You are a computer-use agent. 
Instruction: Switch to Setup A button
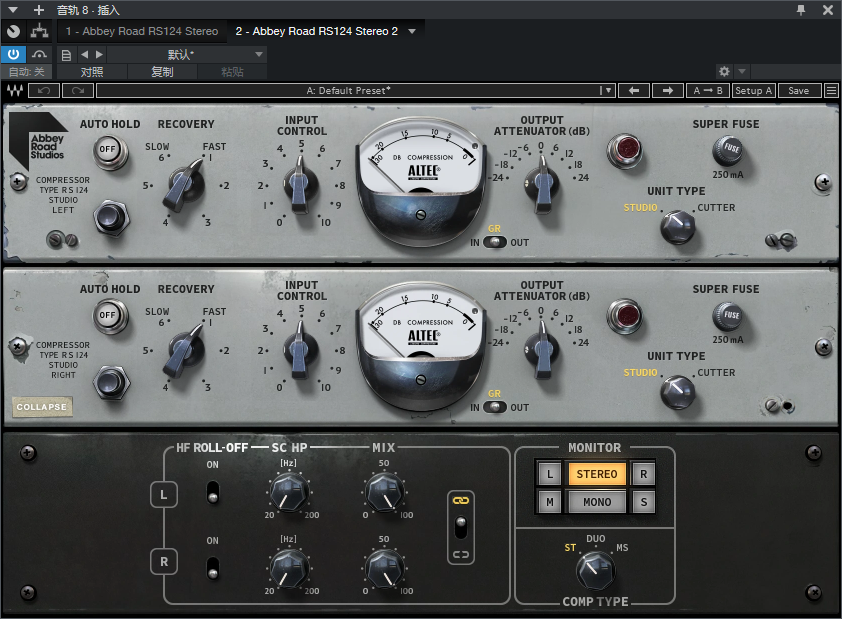(753, 91)
